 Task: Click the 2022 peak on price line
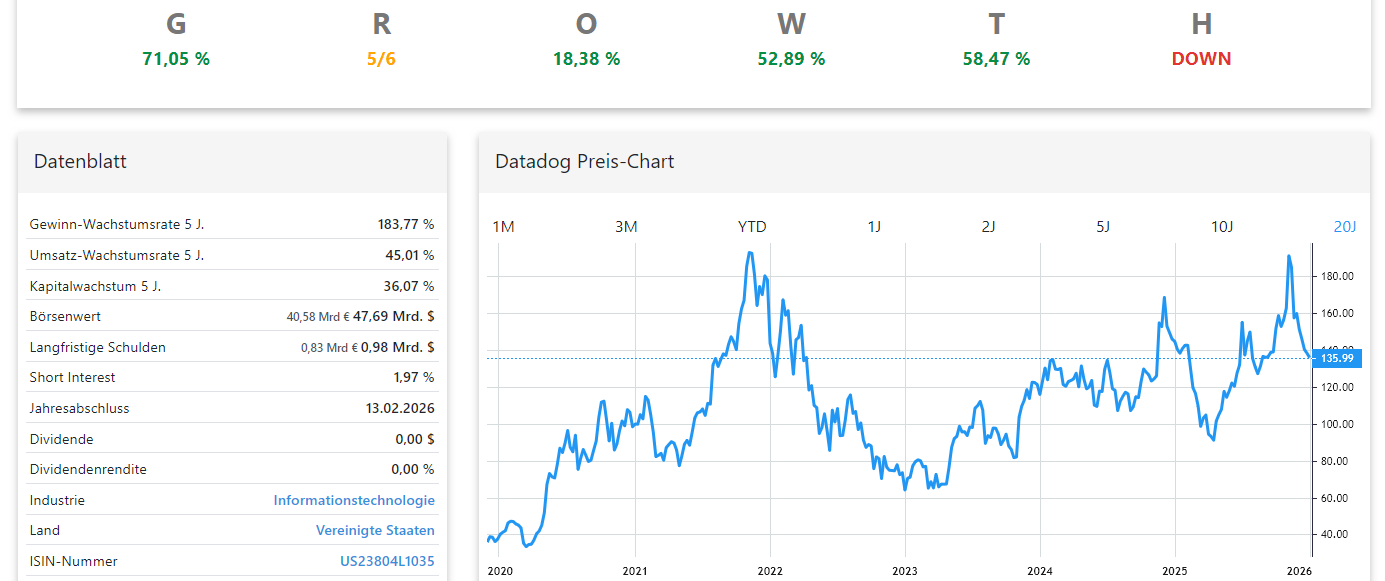point(750,253)
